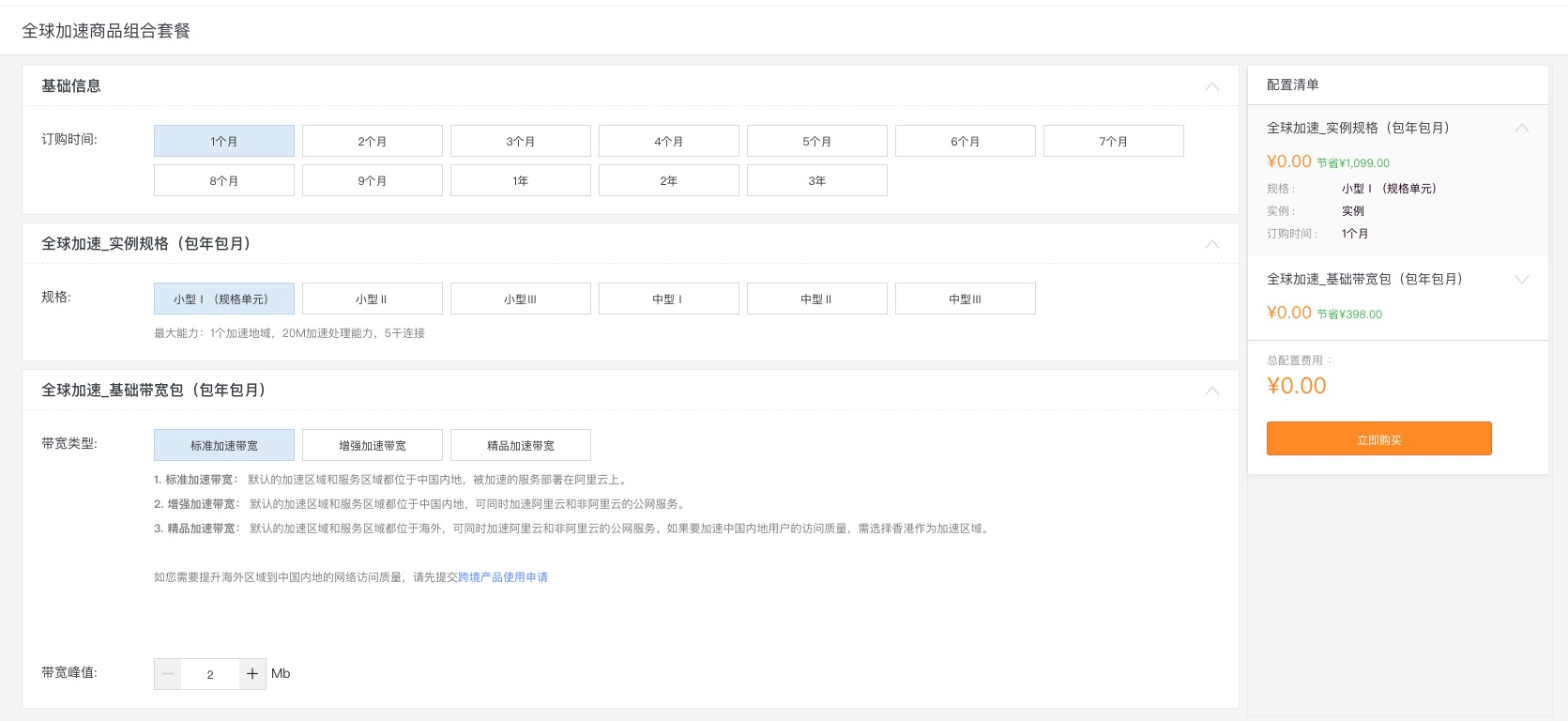Collapse the 基础信息 section chevron
Viewport: 1568px width, 721px height.
point(1212,86)
